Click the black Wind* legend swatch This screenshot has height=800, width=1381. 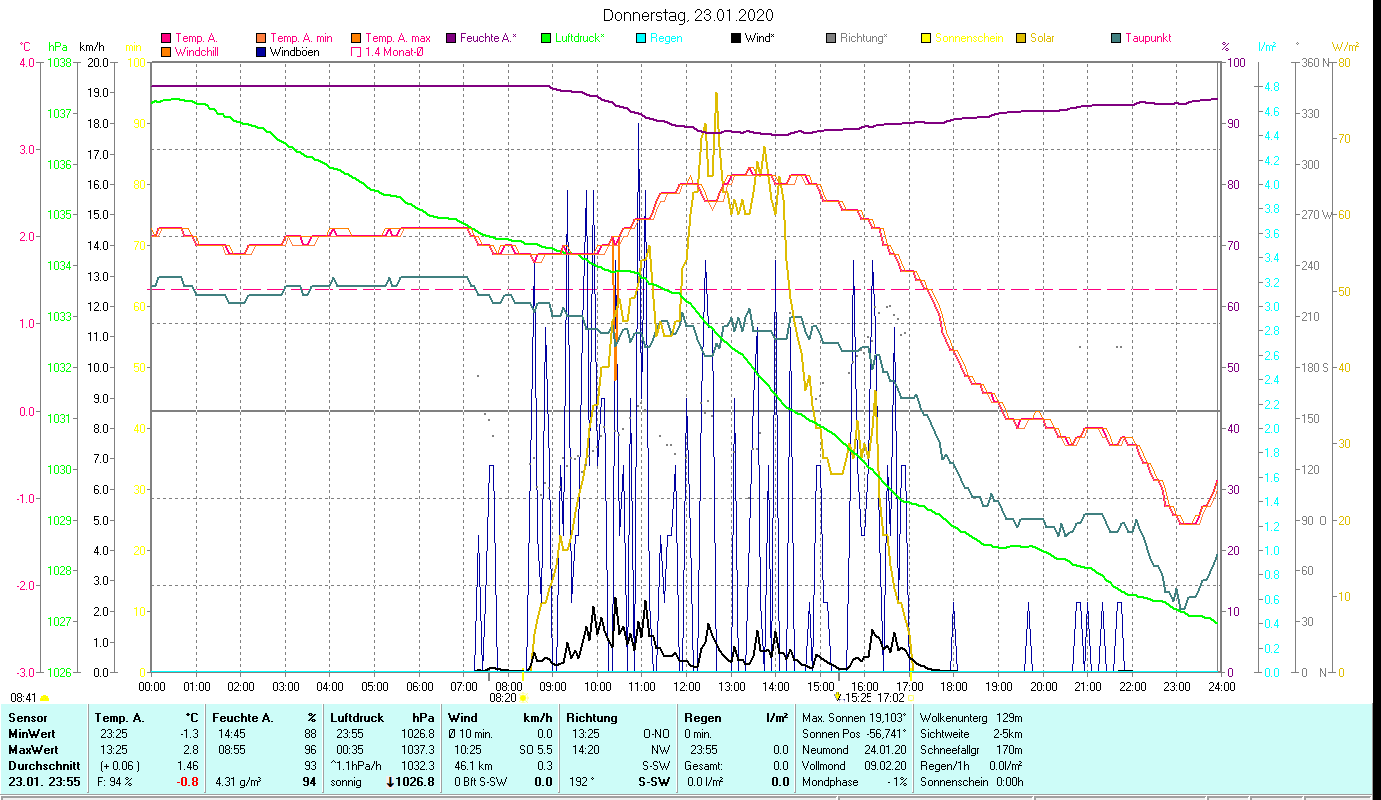point(736,38)
